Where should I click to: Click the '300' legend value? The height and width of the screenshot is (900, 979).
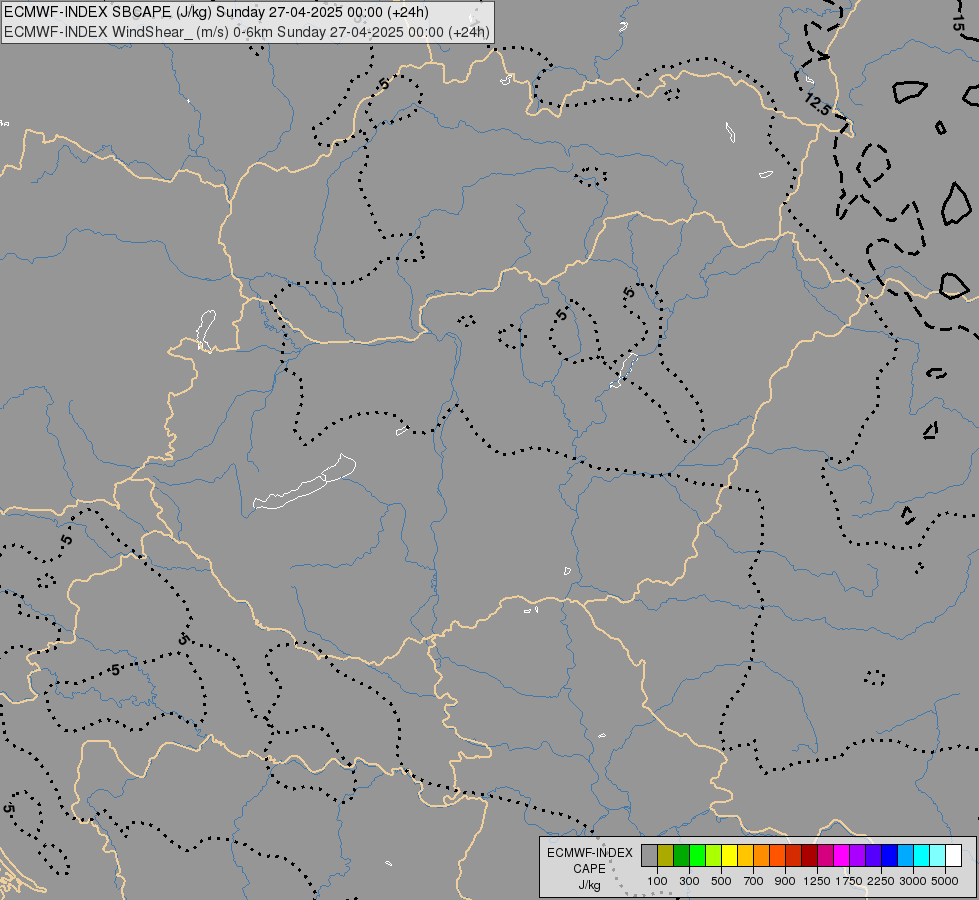689,881
